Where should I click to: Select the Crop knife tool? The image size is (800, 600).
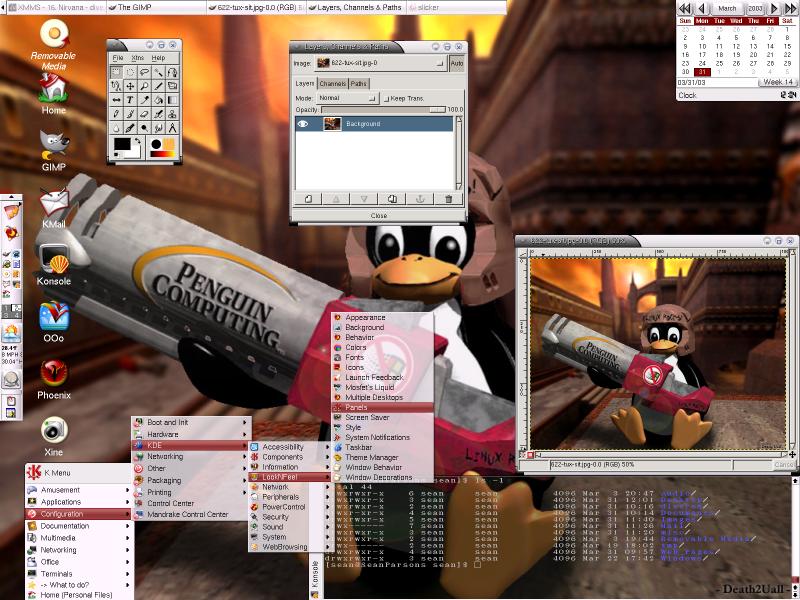[x=159, y=86]
